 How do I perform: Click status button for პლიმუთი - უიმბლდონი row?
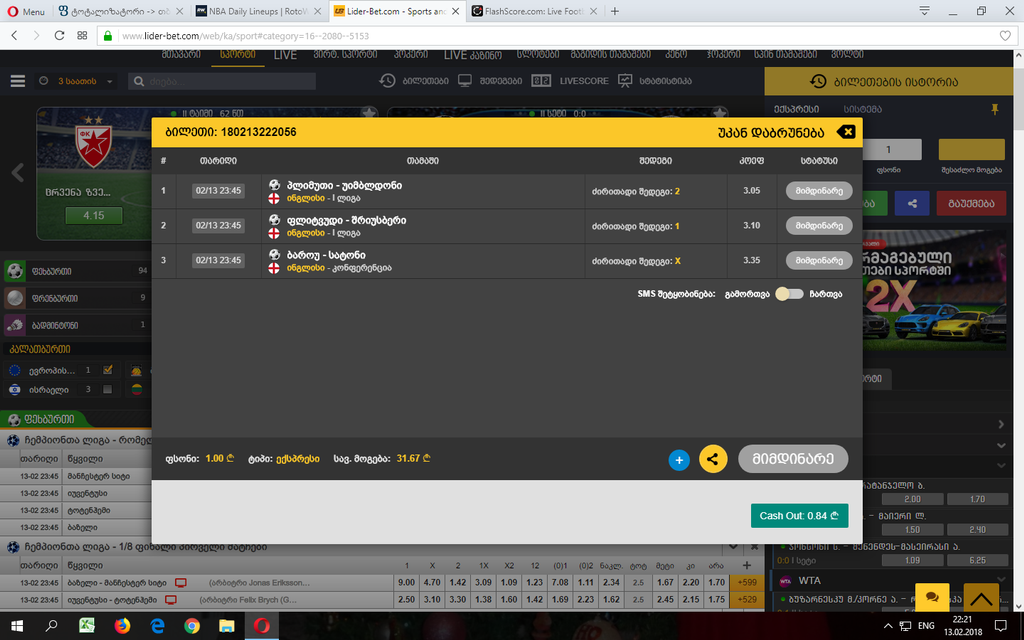[x=819, y=191]
